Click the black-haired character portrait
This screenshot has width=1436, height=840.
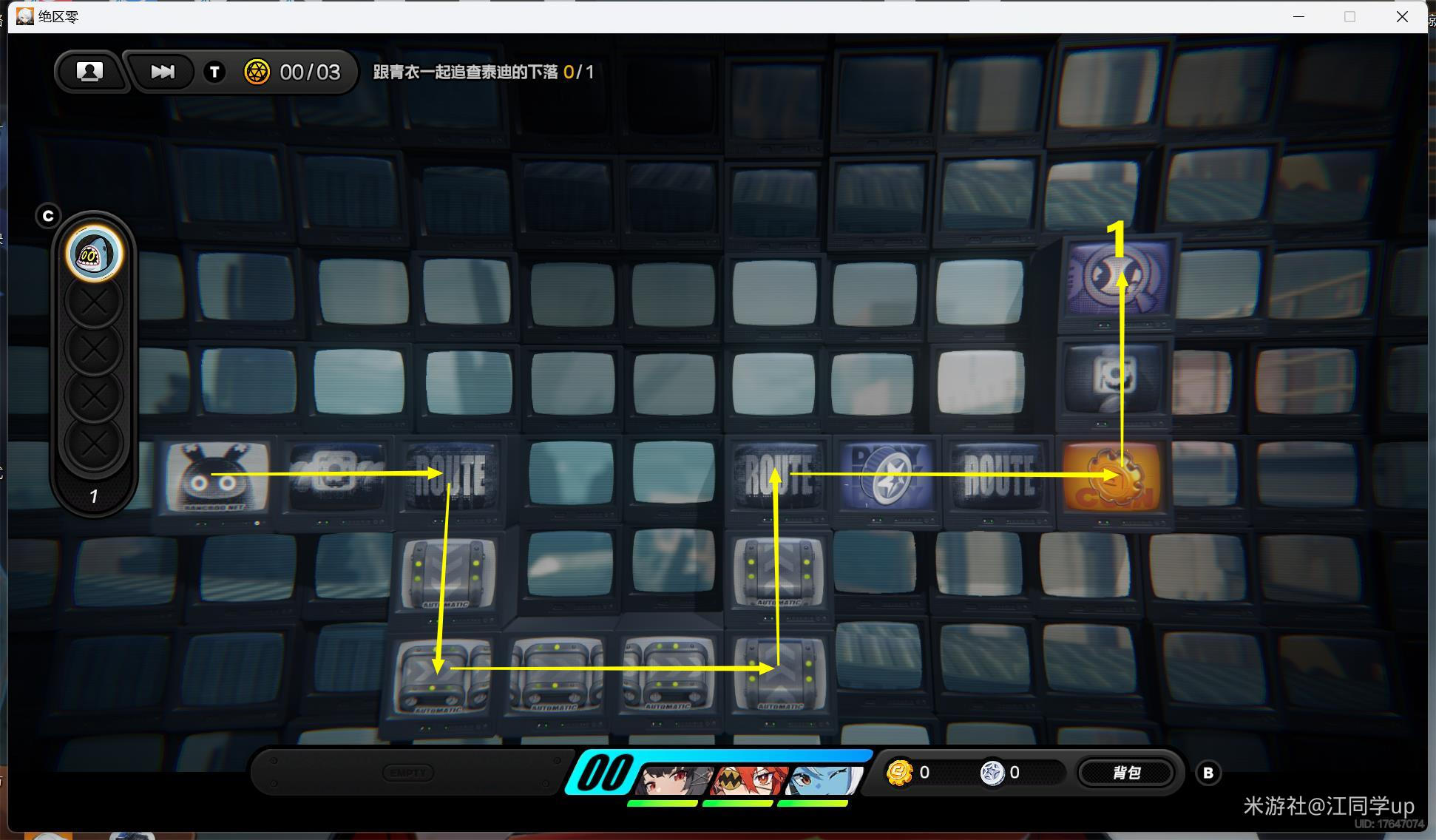674,780
